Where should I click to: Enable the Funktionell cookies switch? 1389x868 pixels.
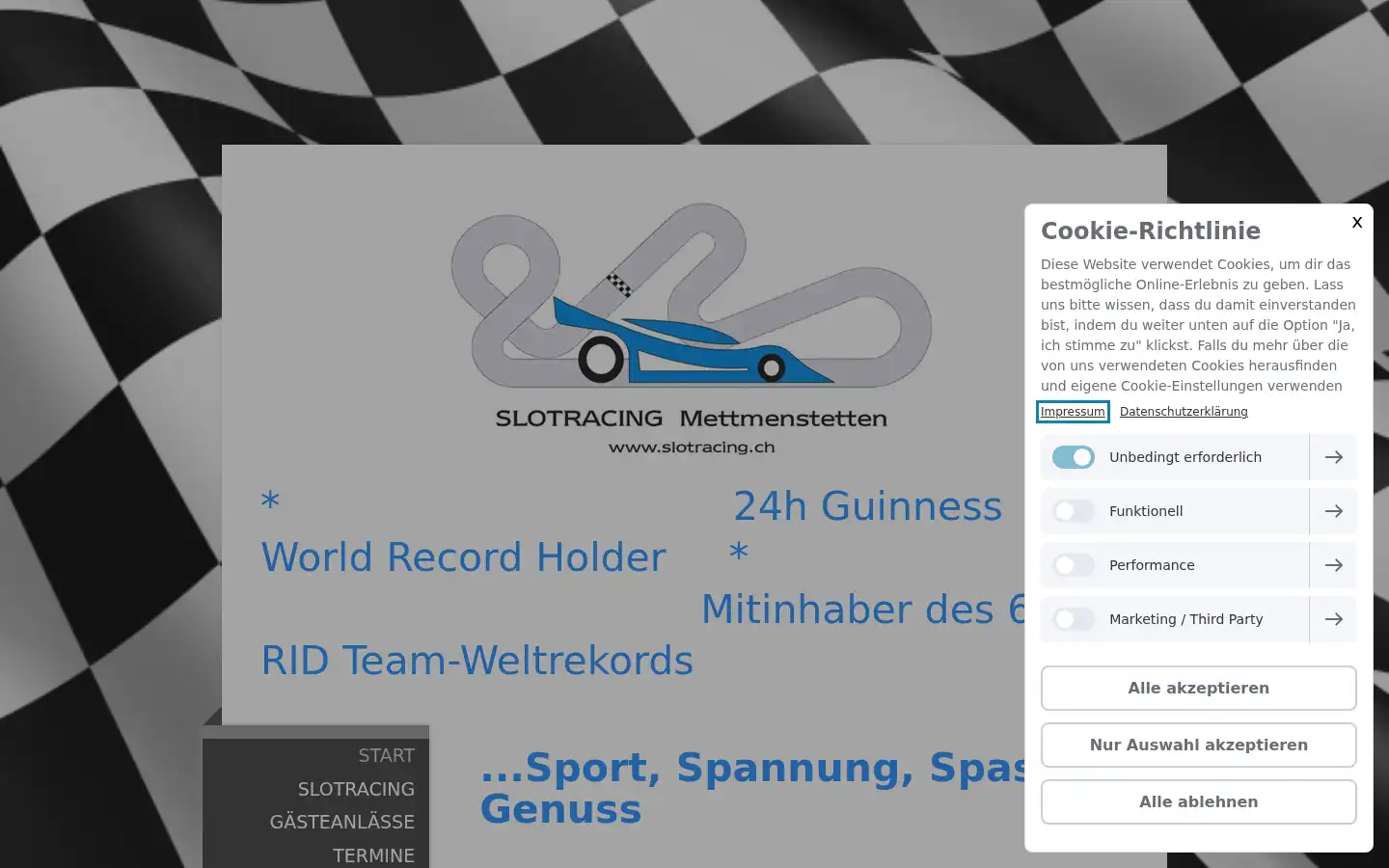pyautogui.click(x=1073, y=511)
